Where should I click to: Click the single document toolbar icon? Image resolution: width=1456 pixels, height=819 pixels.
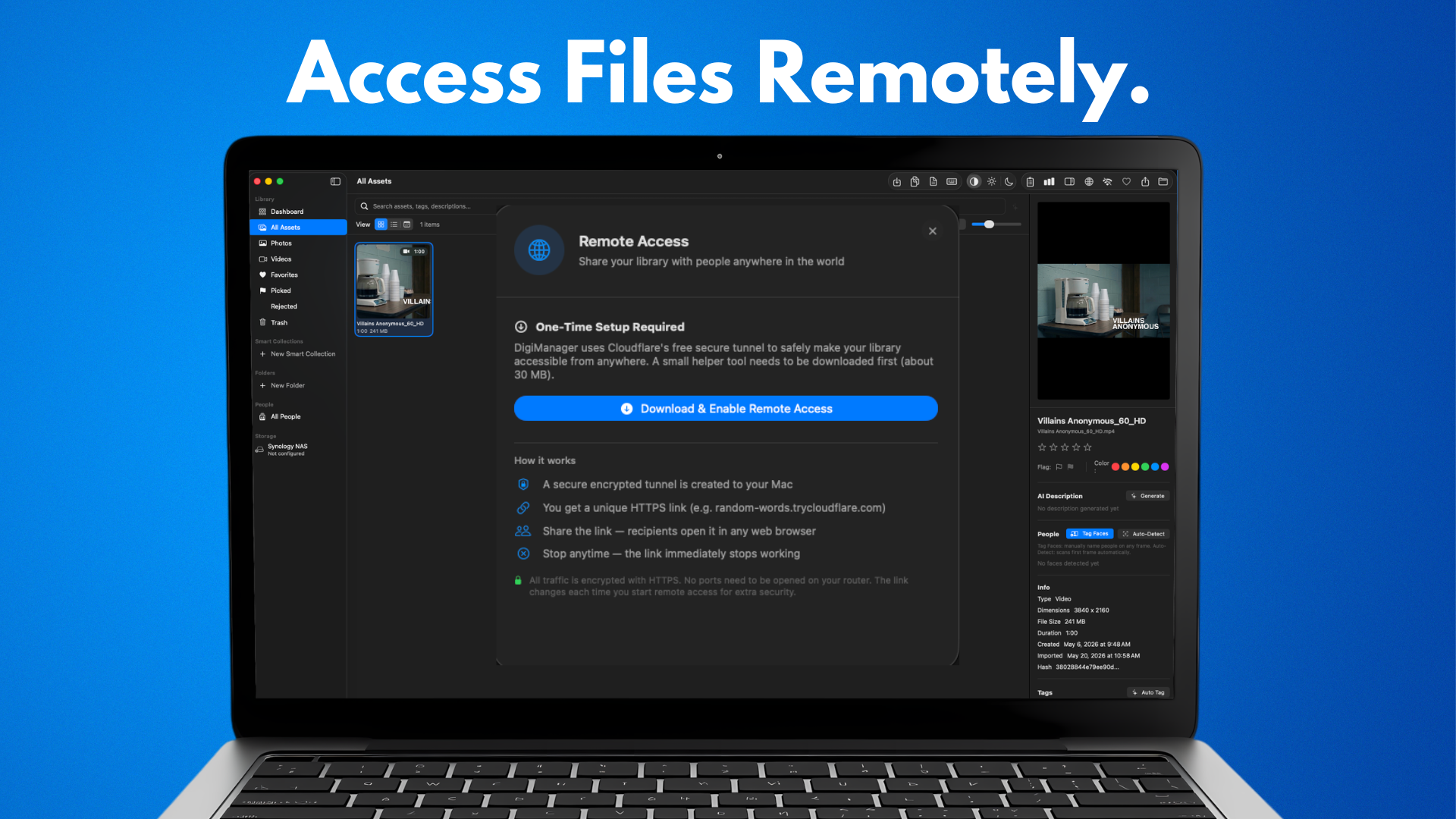pos(933,182)
